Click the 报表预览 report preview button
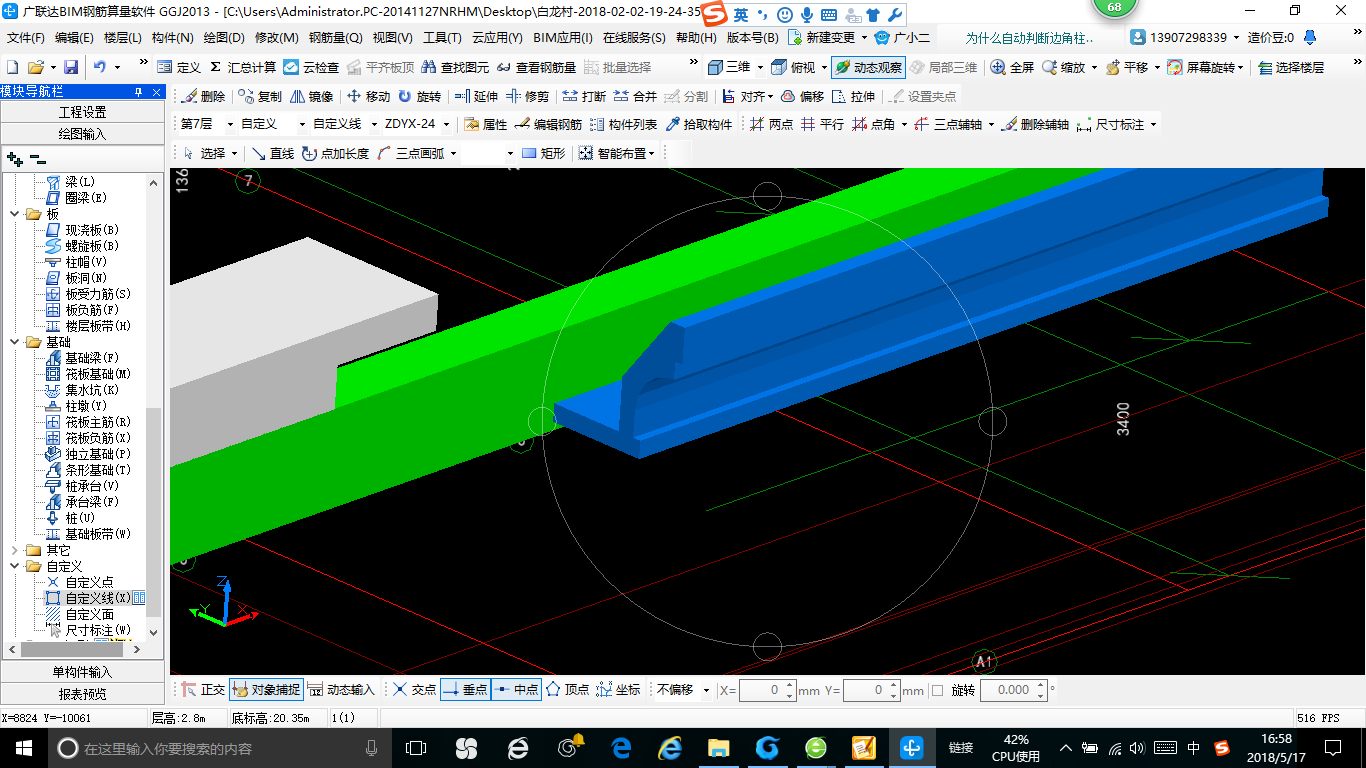This screenshot has height=768, width=1366. click(82, 693)
